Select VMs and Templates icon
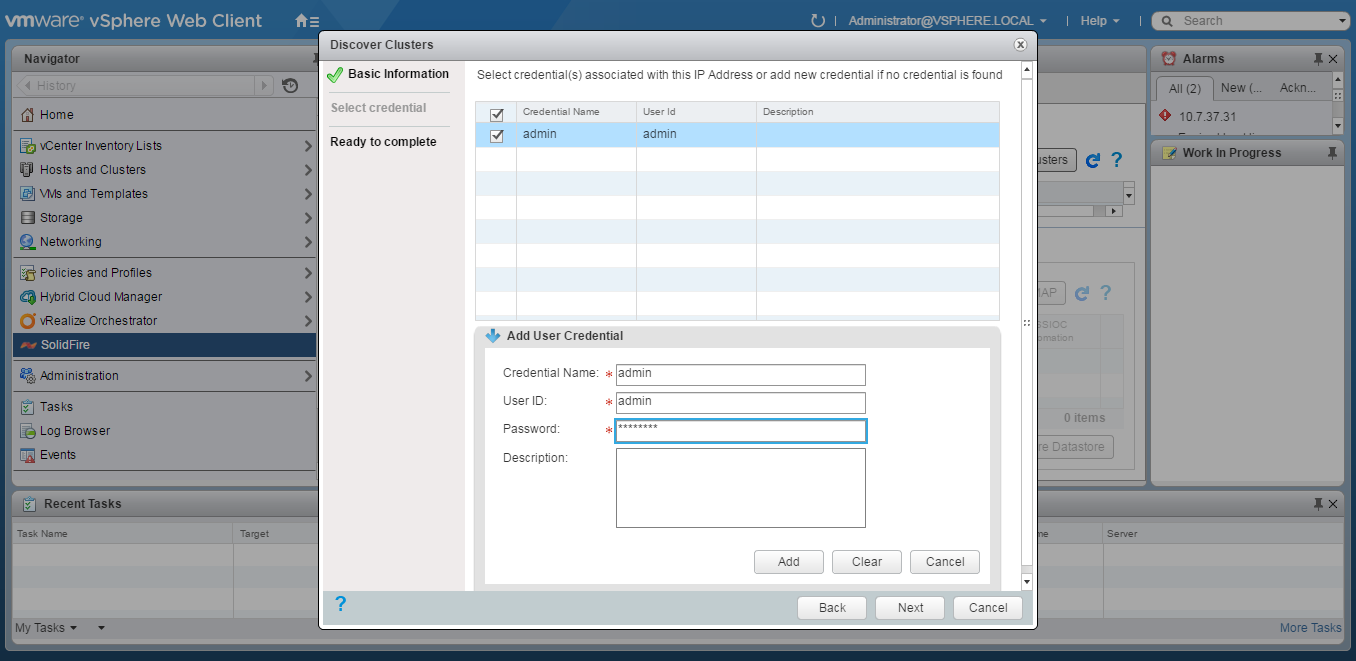 [x=28, y=194]
